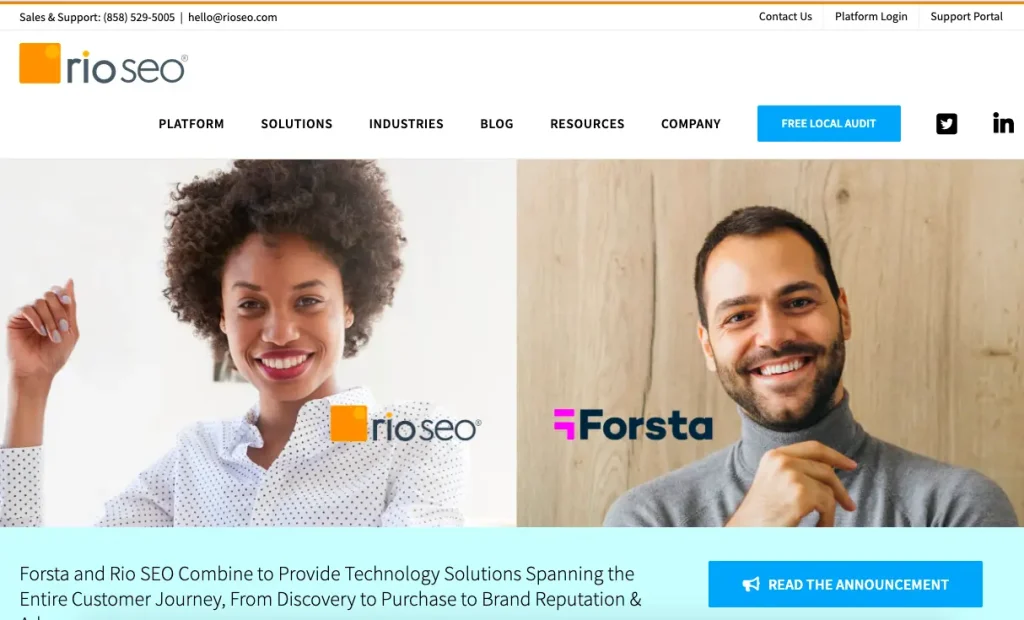The height and width of the screenshot is (620, 1024).
Task: Go to the Blog page
Action: pos(497,123)
